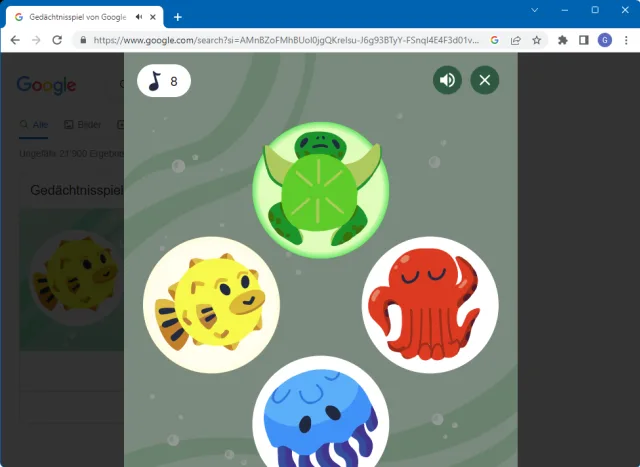This screenshot has height=467, width=640.
Task: Click the address bar URL
Action: (x=286, y=40)
